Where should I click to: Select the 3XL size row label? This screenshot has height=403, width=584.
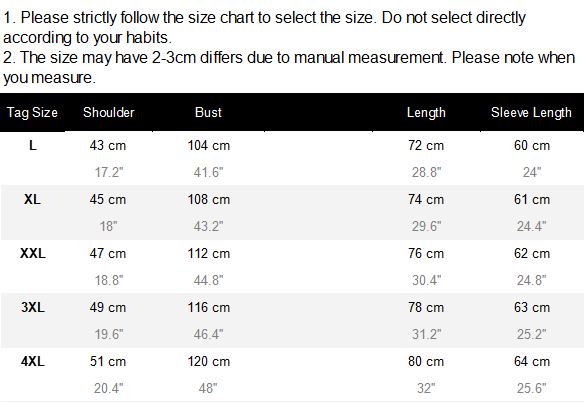click(x=33, y=307)
